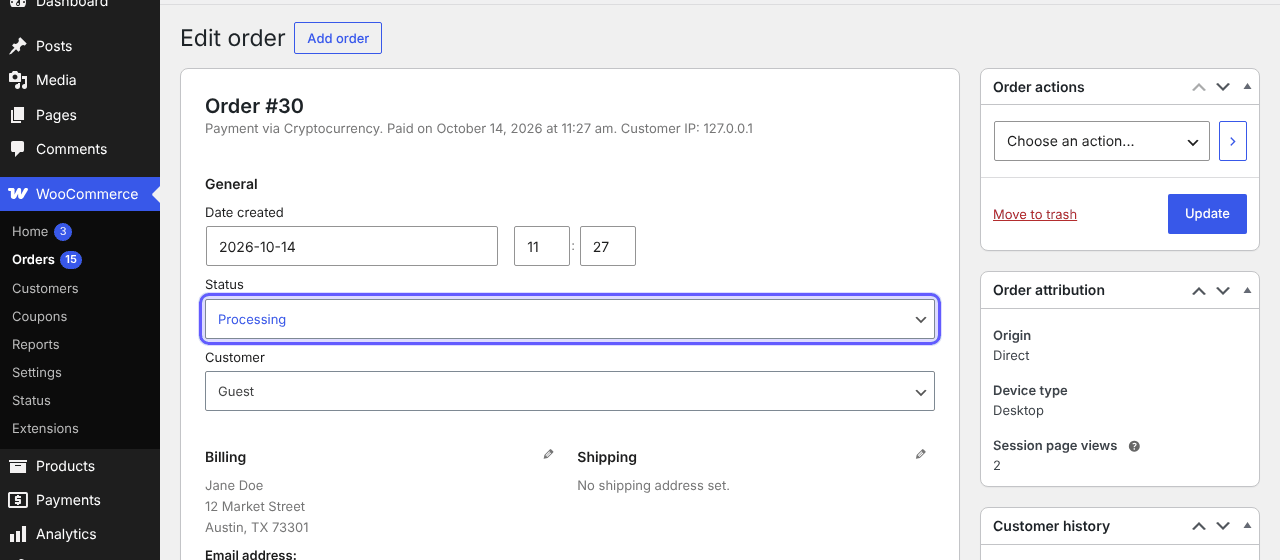Click the Posts pin icon in sidebar

(17, 46)
